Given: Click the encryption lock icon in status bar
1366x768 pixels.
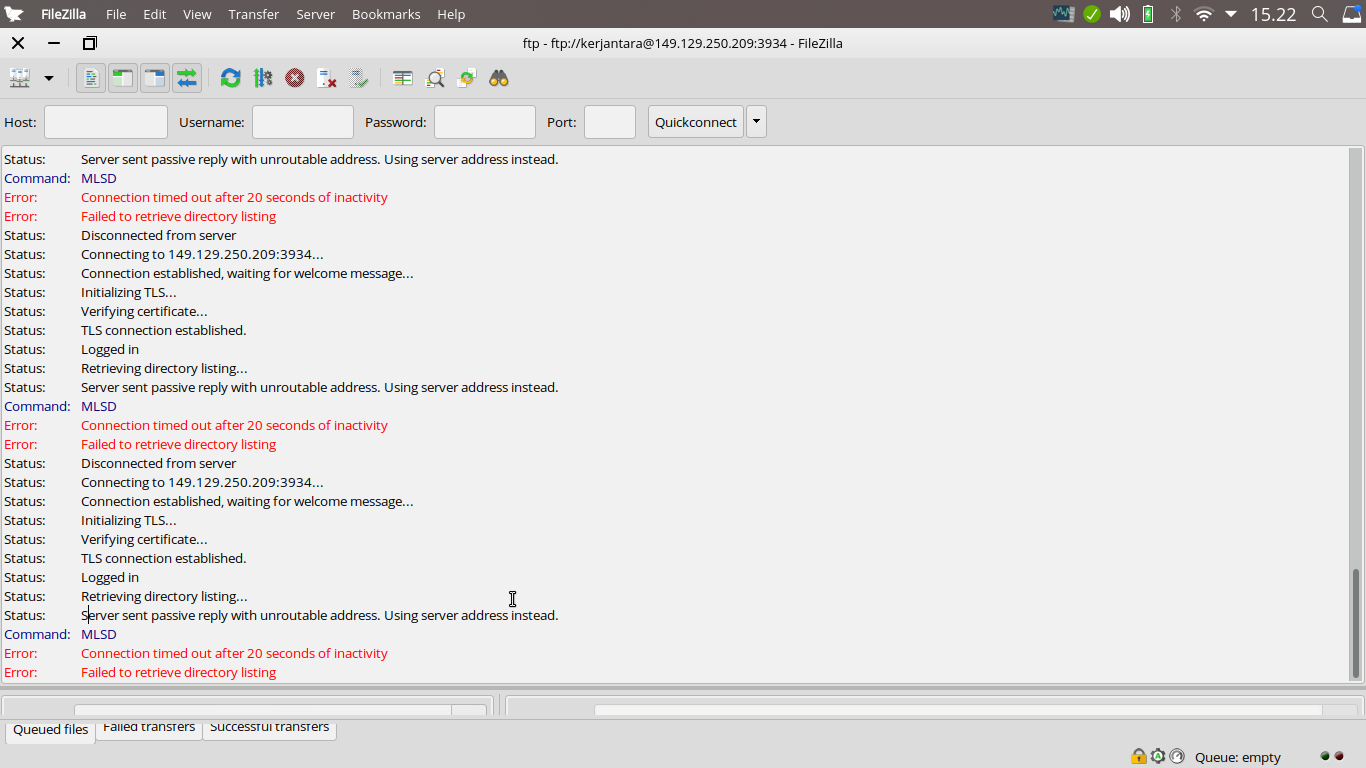Looking at the screenshot, I should pyautogui.click(x=1139, y=757).
